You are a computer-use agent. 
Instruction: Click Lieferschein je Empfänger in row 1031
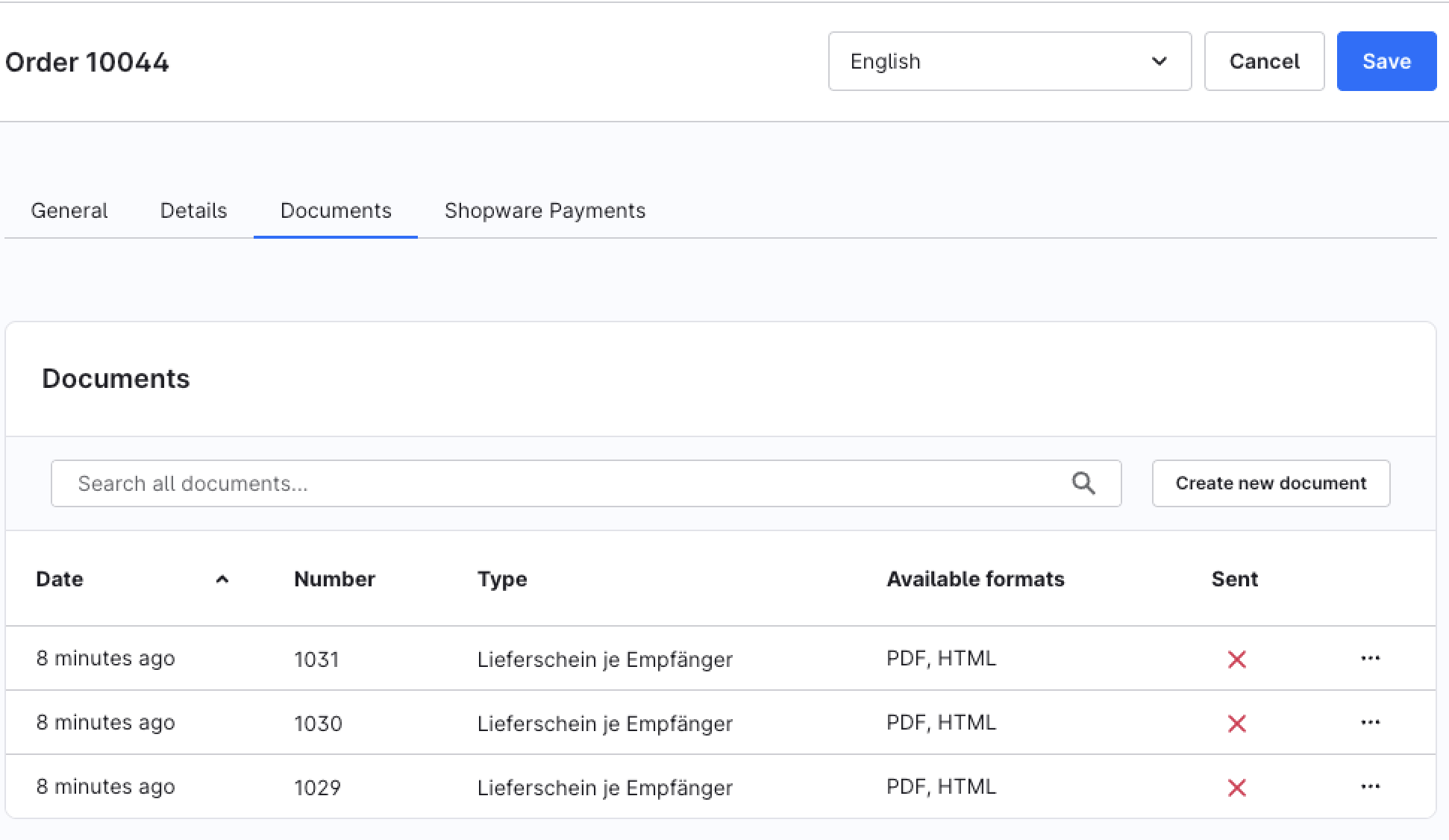604,659
